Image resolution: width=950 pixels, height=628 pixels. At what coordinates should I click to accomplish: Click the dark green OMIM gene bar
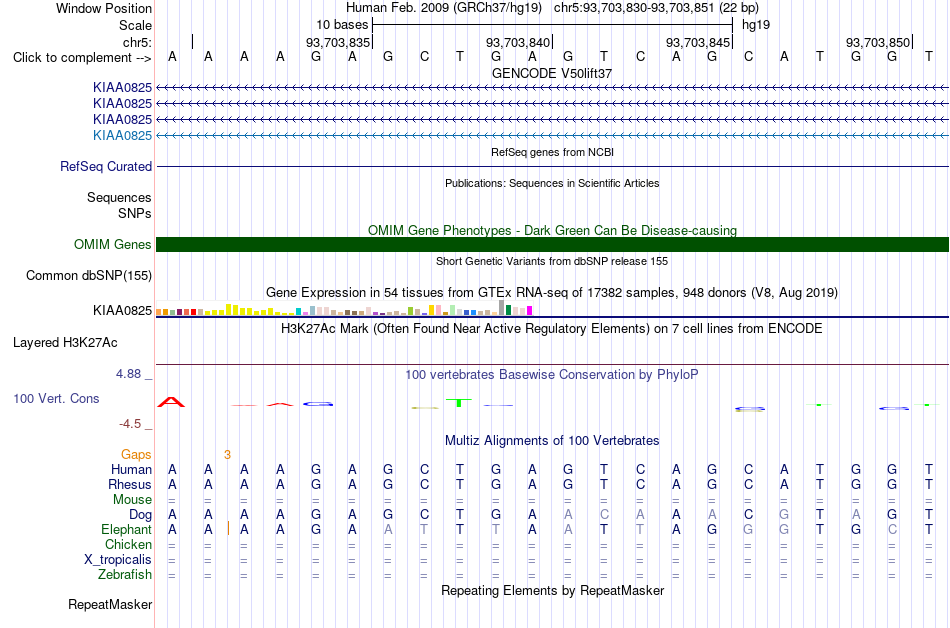point(552,245)
